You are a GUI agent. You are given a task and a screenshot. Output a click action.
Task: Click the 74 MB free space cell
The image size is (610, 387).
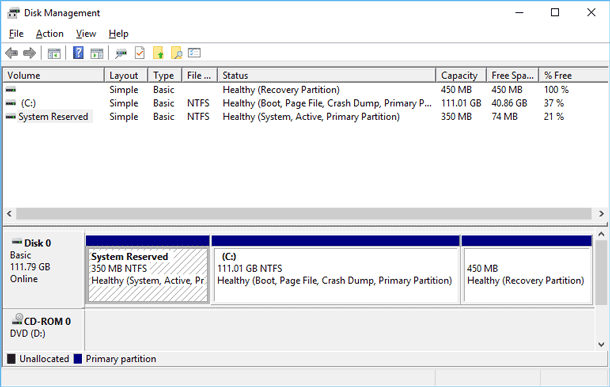[505, 117]
